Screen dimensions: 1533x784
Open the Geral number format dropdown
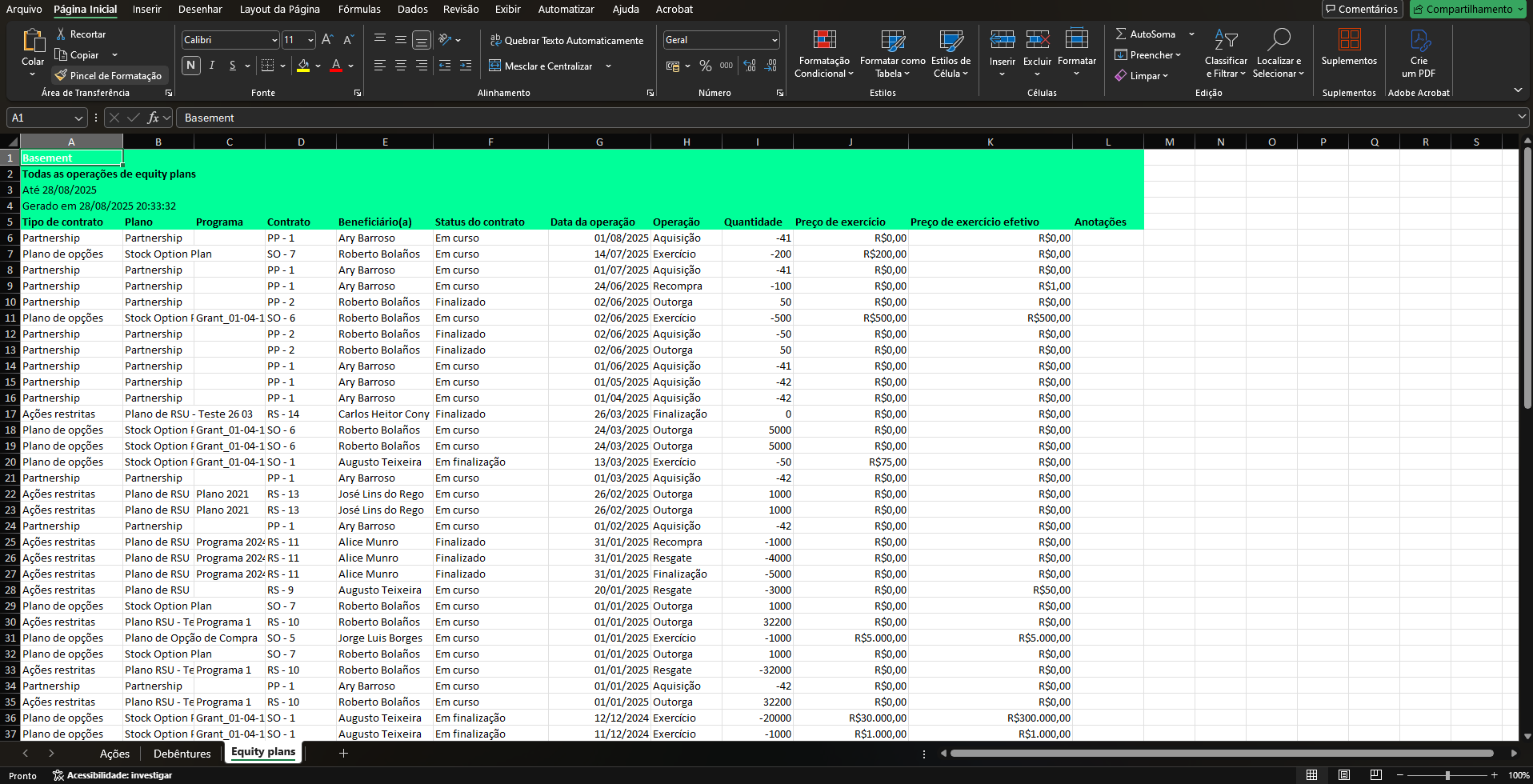pyautogui.click(x=775, y=40)
